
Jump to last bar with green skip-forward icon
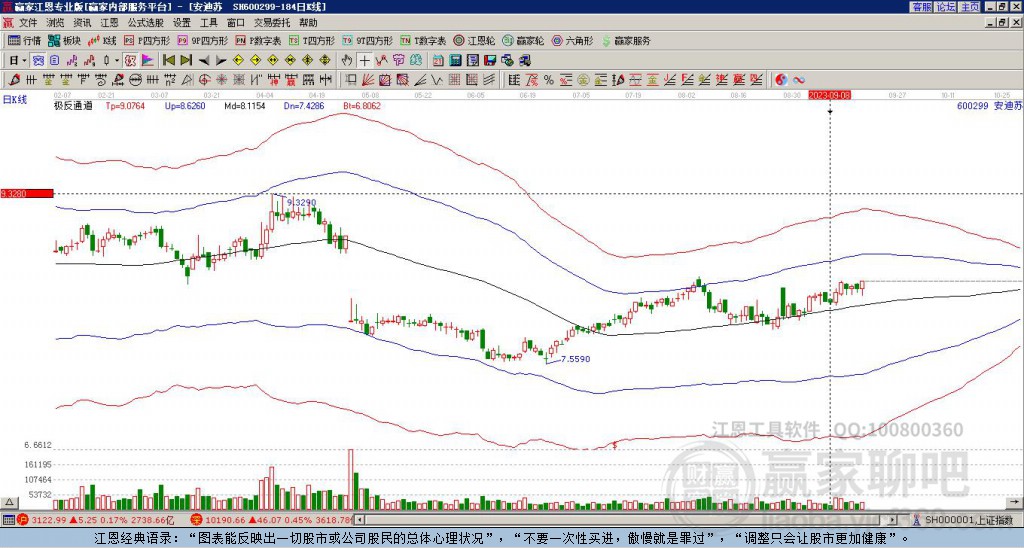pyautogui.click(x=186, y=61)
